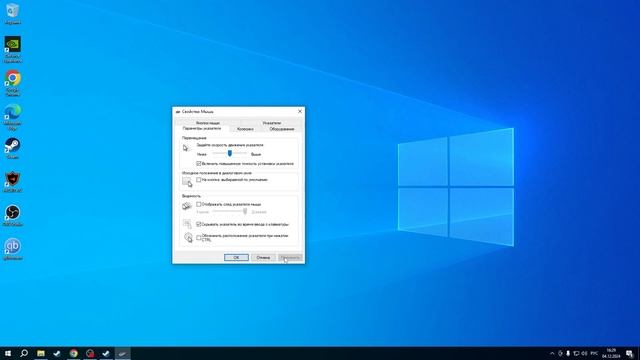Click the red circular app taskbar icon

tap(90, 353)
